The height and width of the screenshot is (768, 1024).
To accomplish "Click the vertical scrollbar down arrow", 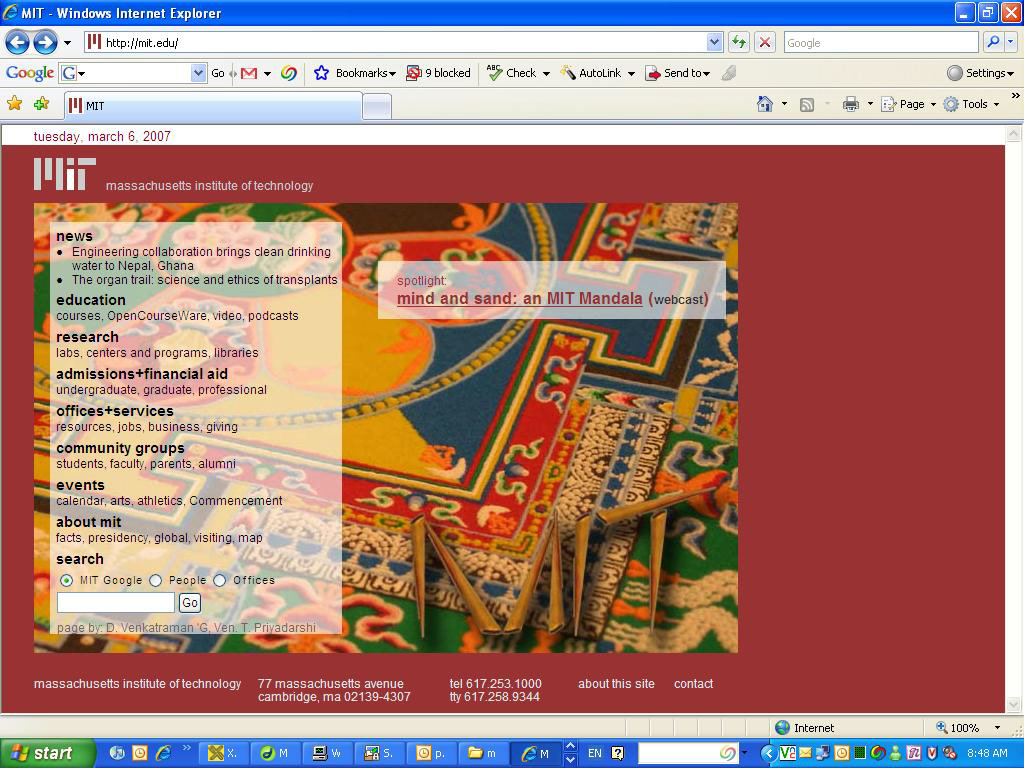I will click(1014, 705).
